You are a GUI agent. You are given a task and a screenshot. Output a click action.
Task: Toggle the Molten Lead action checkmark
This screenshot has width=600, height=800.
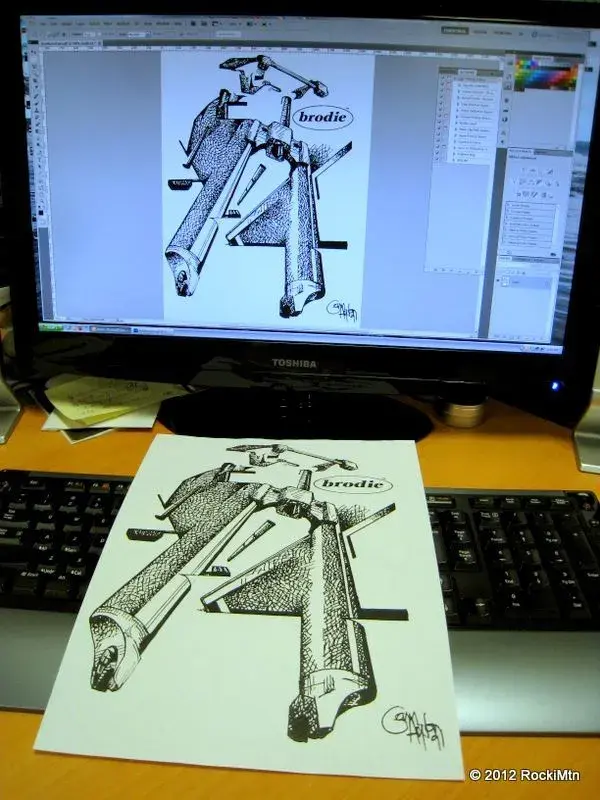(439, 122)
